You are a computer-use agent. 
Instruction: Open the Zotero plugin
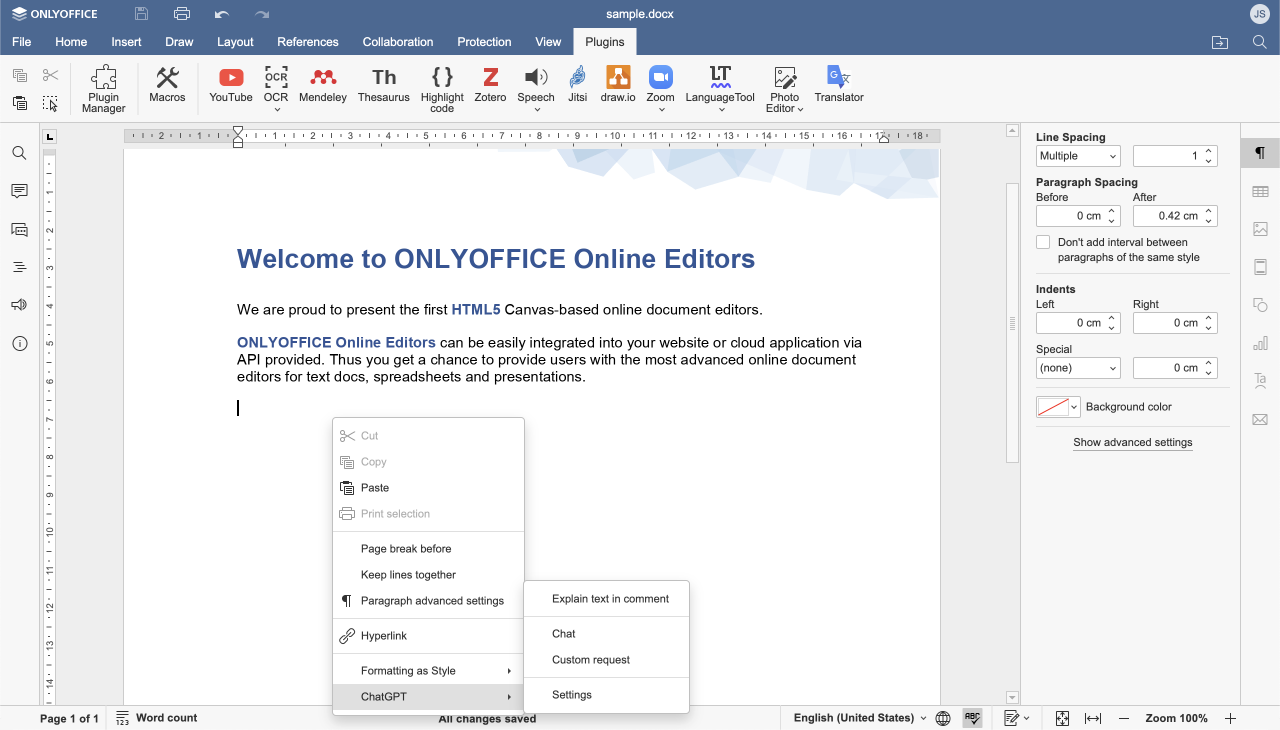pyautogui.click(x=490, y=85)
